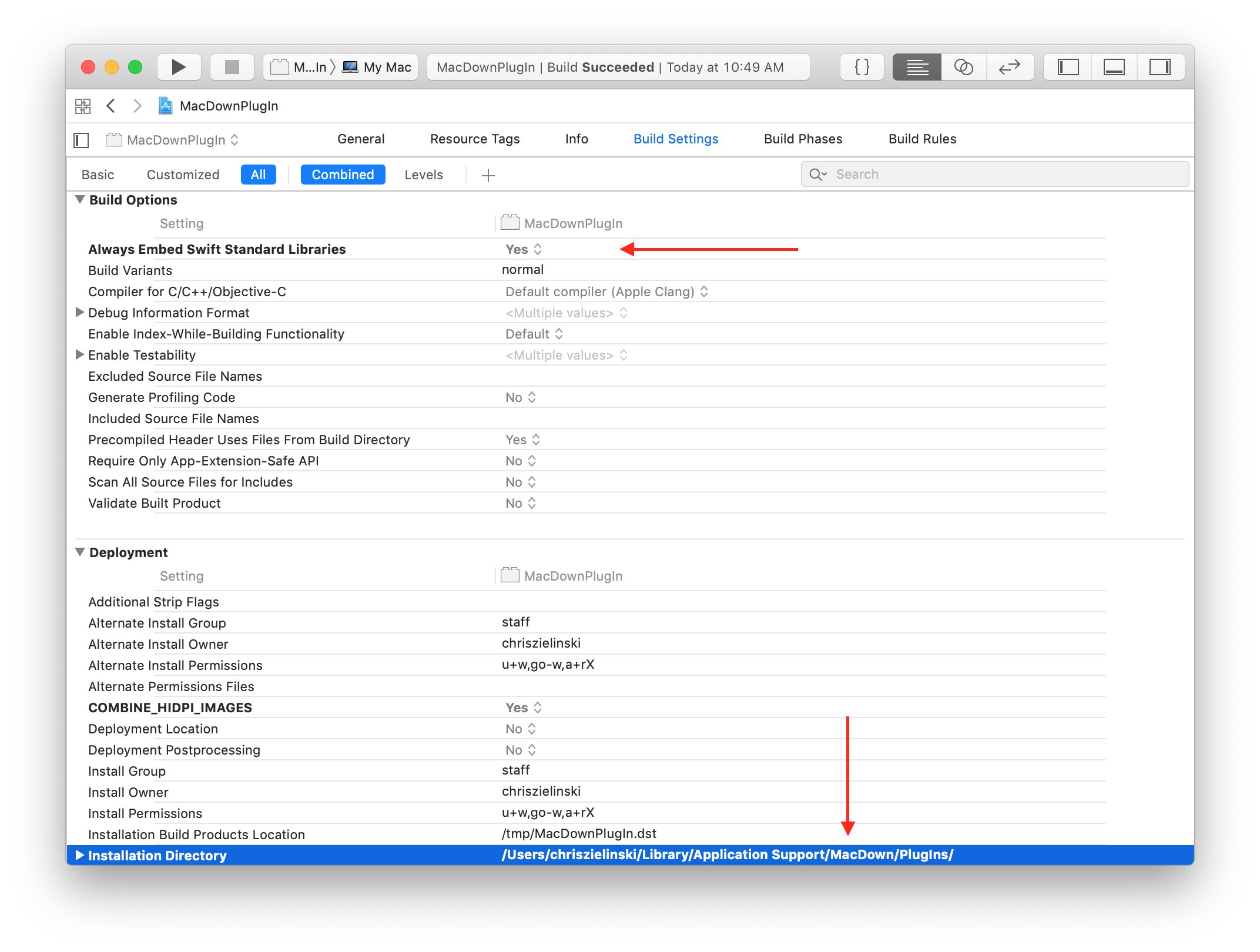
Task: Go back with the left chevron
Action: tap(111, 106)
